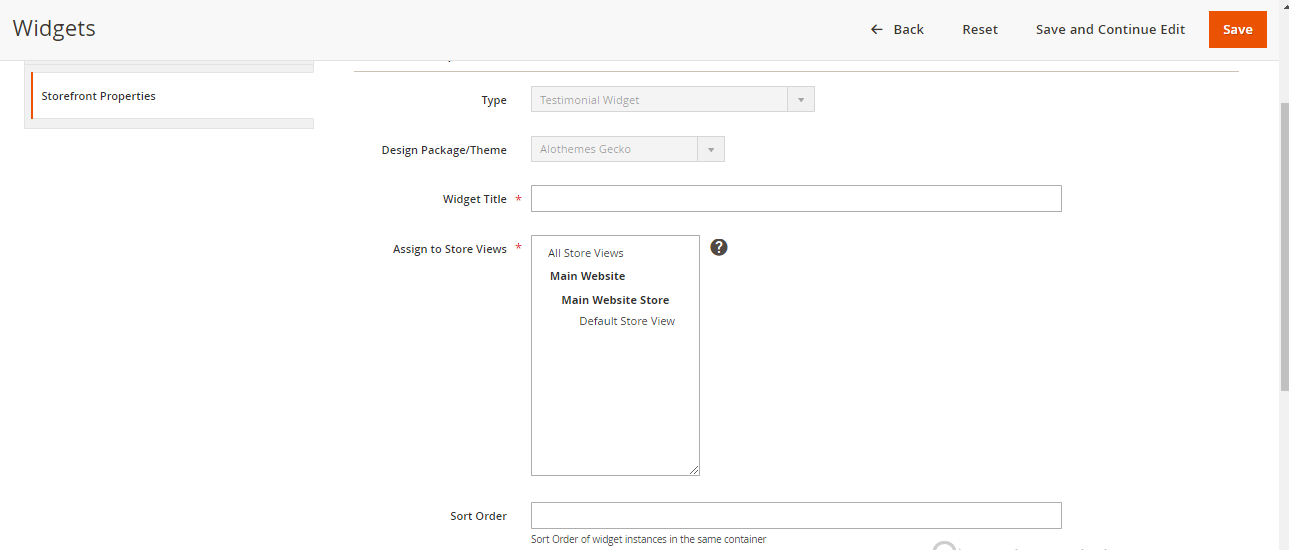
Task: Focus the Widget Title text field
Action: click(x=795, y=199)
